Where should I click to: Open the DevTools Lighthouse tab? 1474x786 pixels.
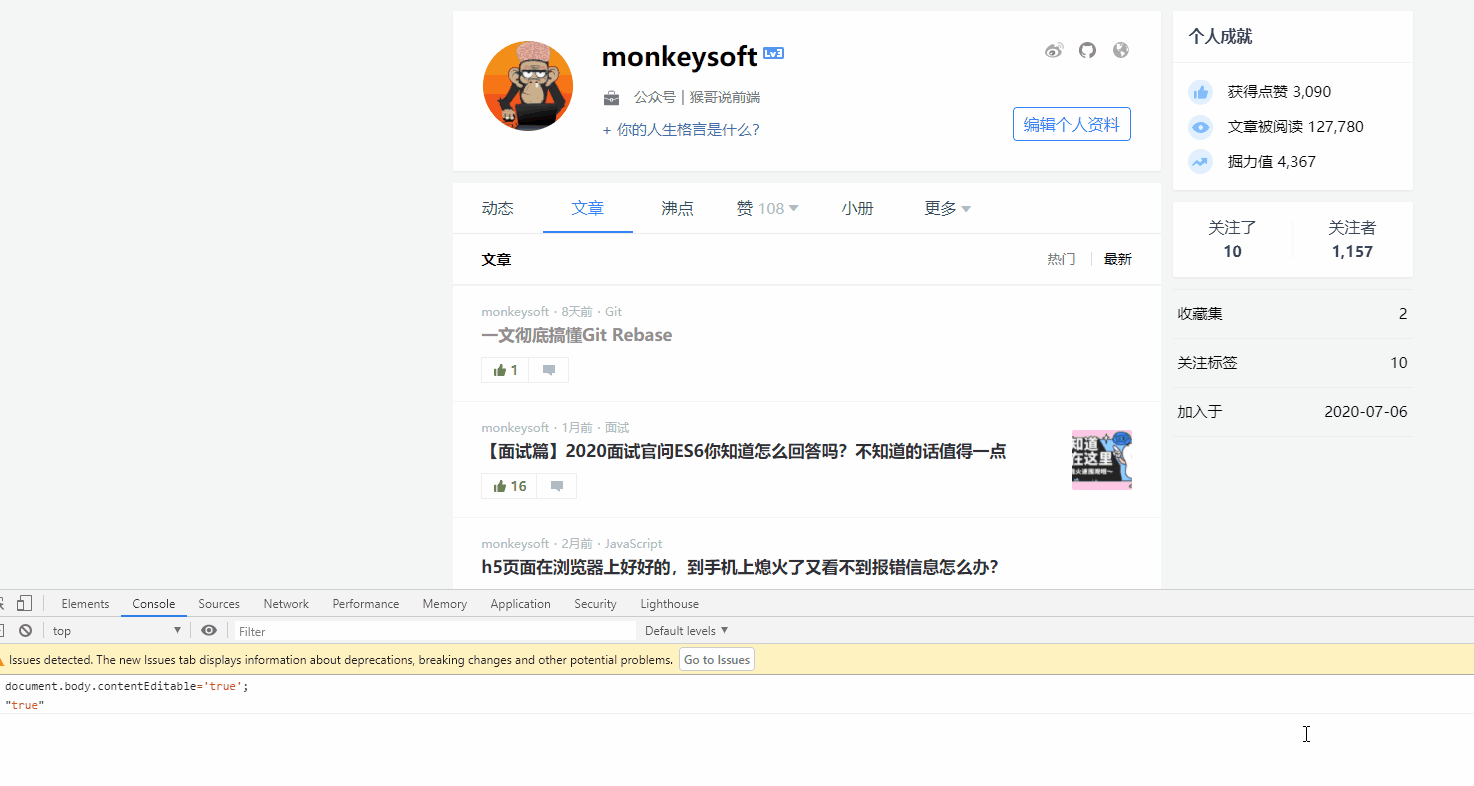tap(670, 604)
